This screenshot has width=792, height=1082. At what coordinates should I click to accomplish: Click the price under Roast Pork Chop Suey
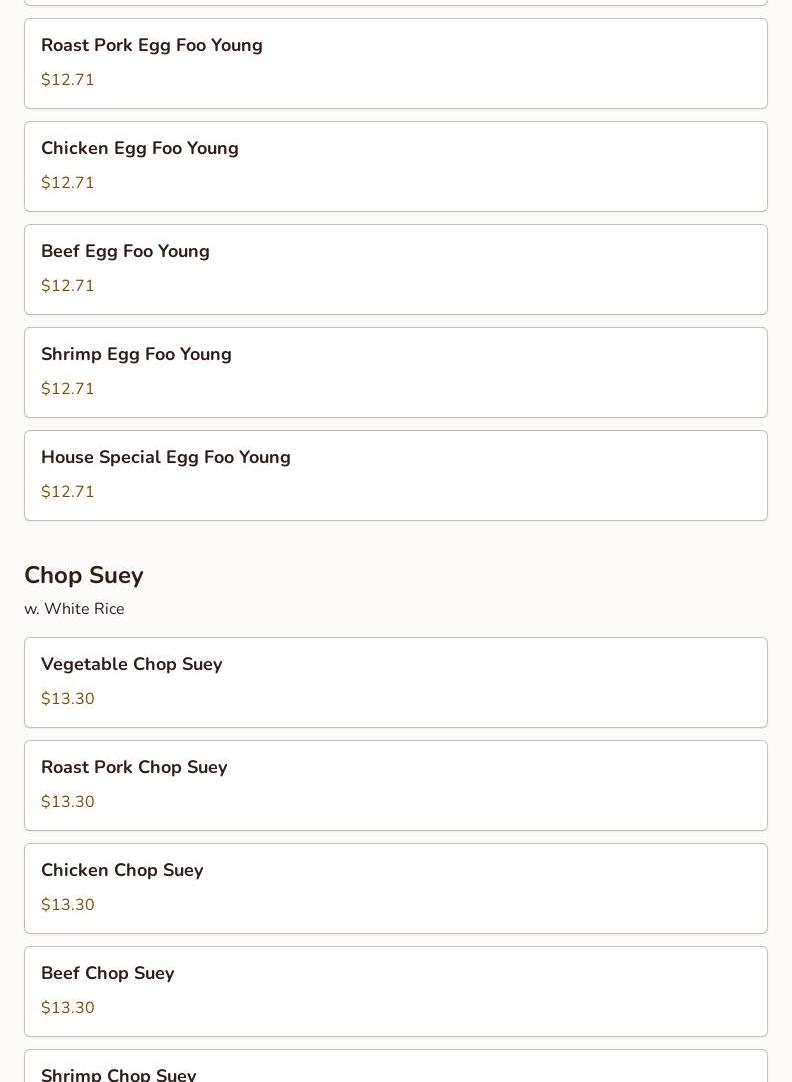pyautogui.click(x=68, y=802)
